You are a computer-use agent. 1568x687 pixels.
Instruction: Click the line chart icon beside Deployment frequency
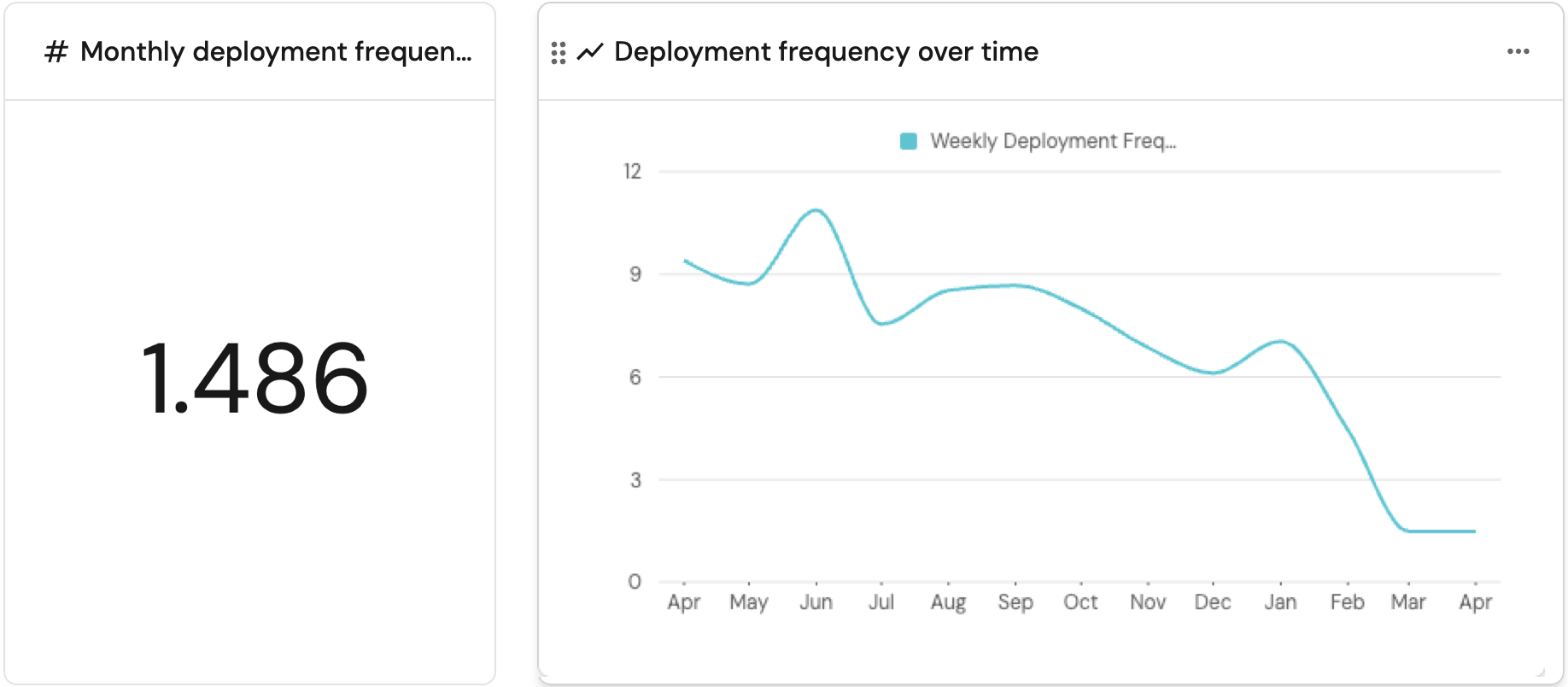click(590, 52)
